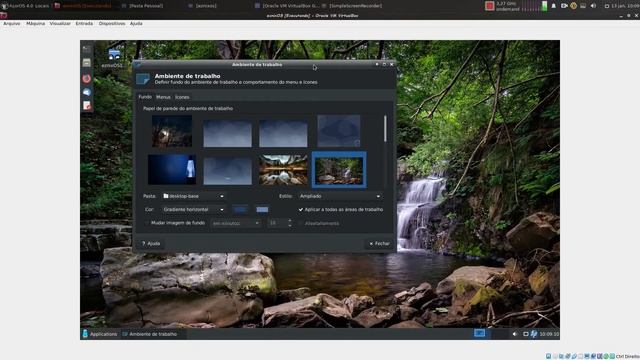
Task: Click the workspace switcher in guest panel
Action: point(480,333)
